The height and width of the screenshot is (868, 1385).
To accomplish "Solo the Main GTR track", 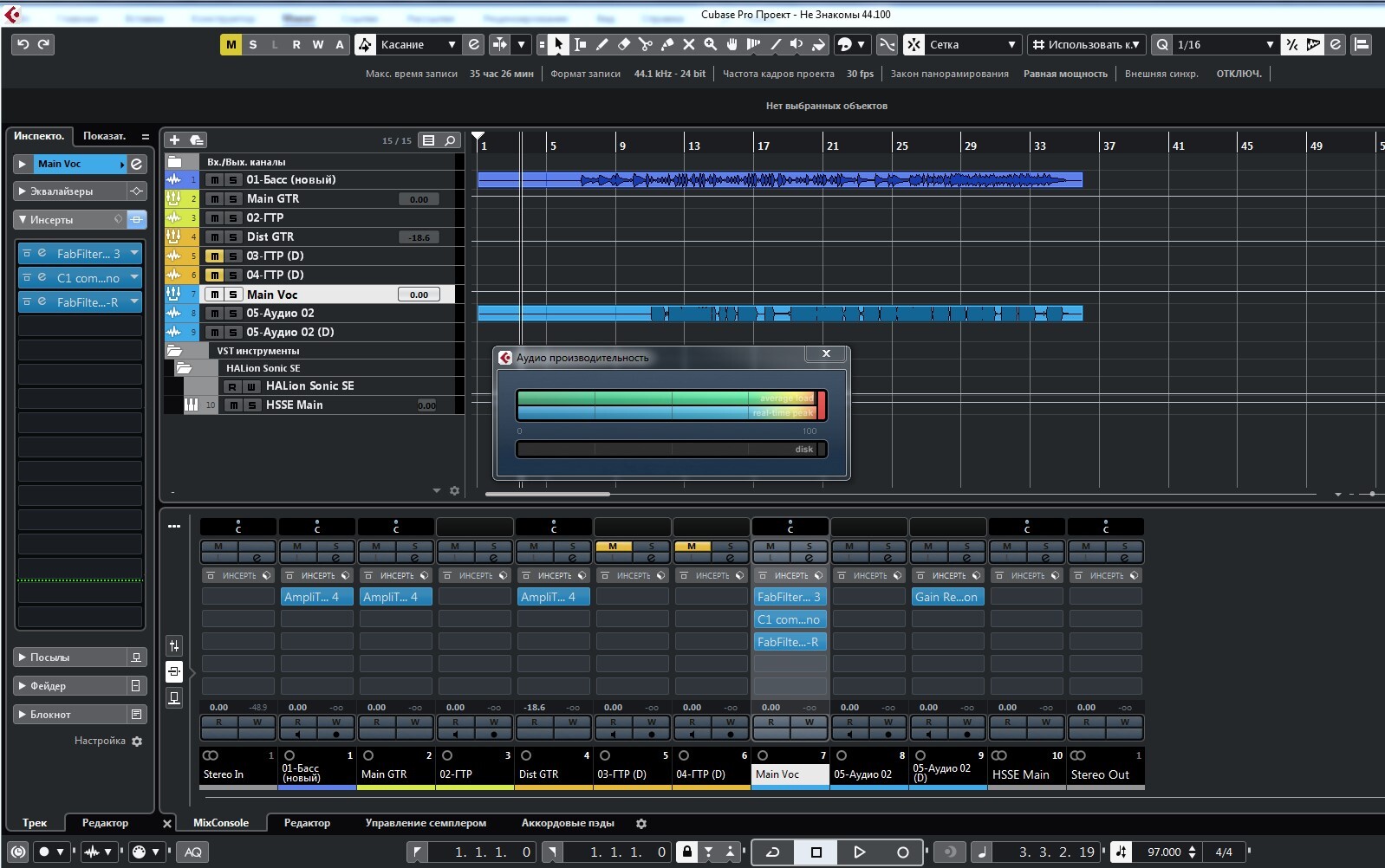I will [233, 199].
